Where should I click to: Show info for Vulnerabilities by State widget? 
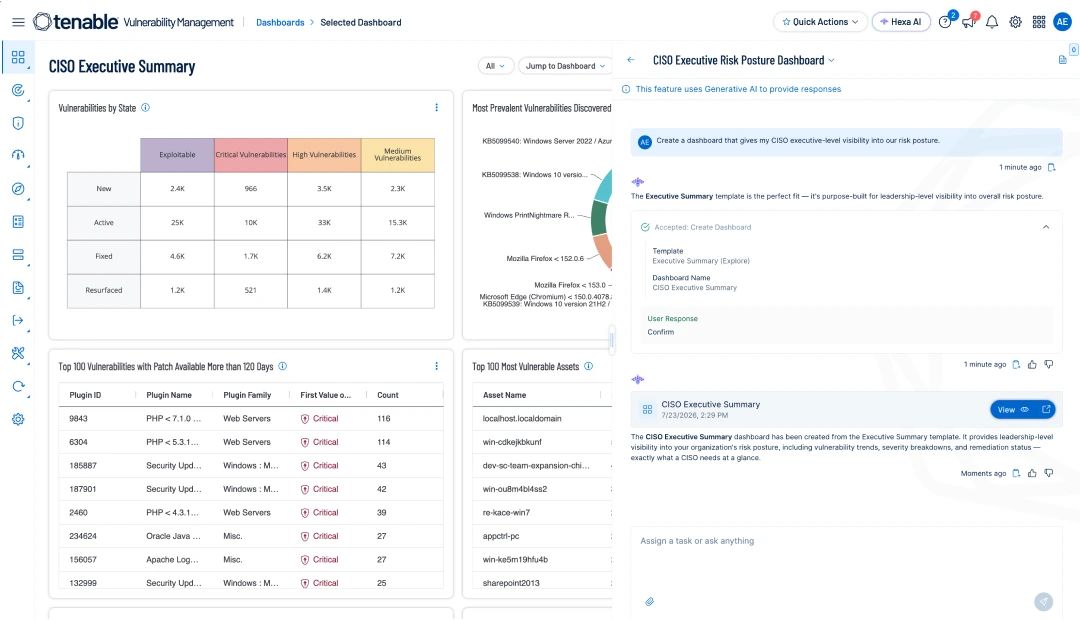click(x=145, y=107)
